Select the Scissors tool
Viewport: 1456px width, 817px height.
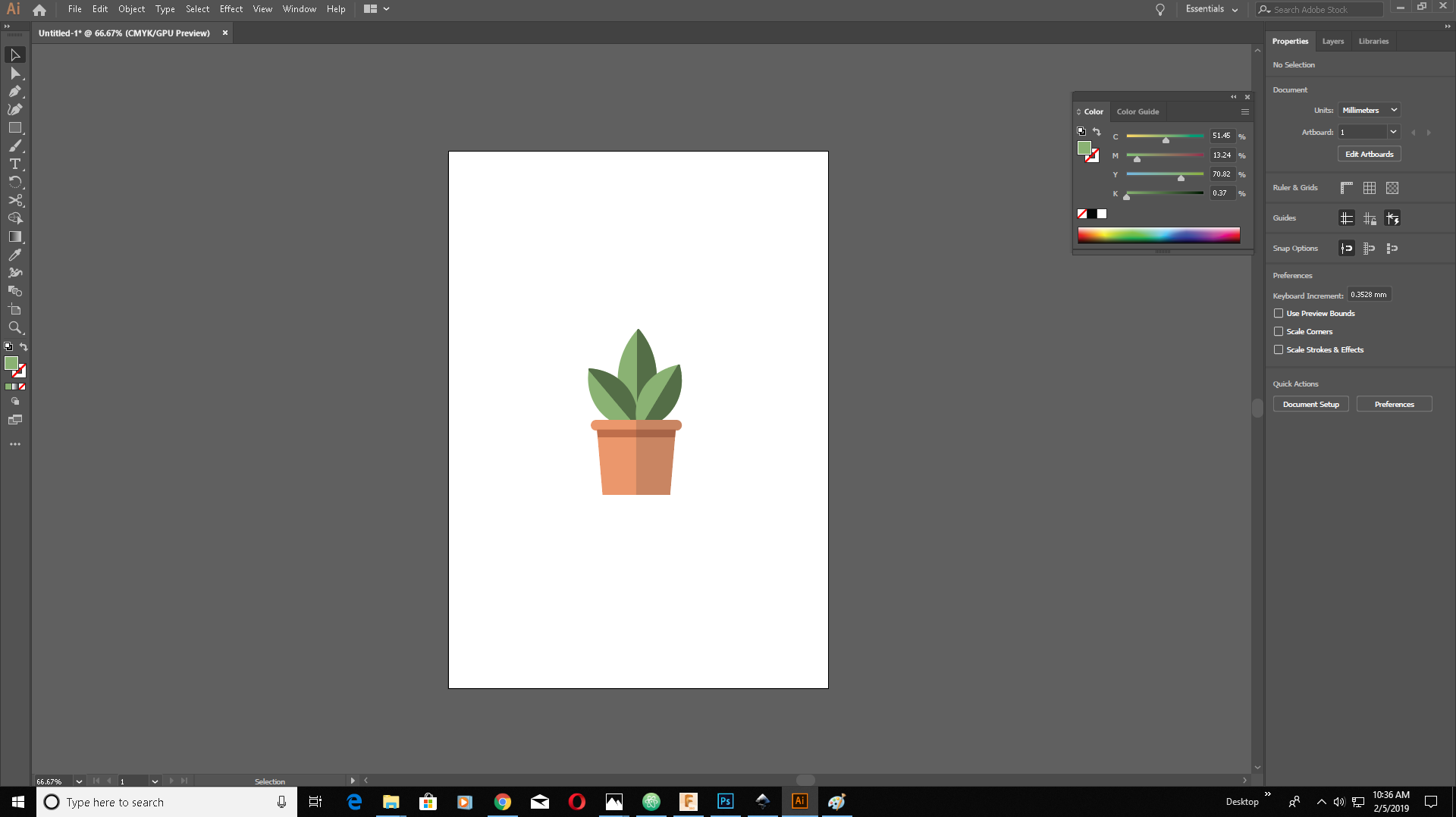(x=15, y=201)
